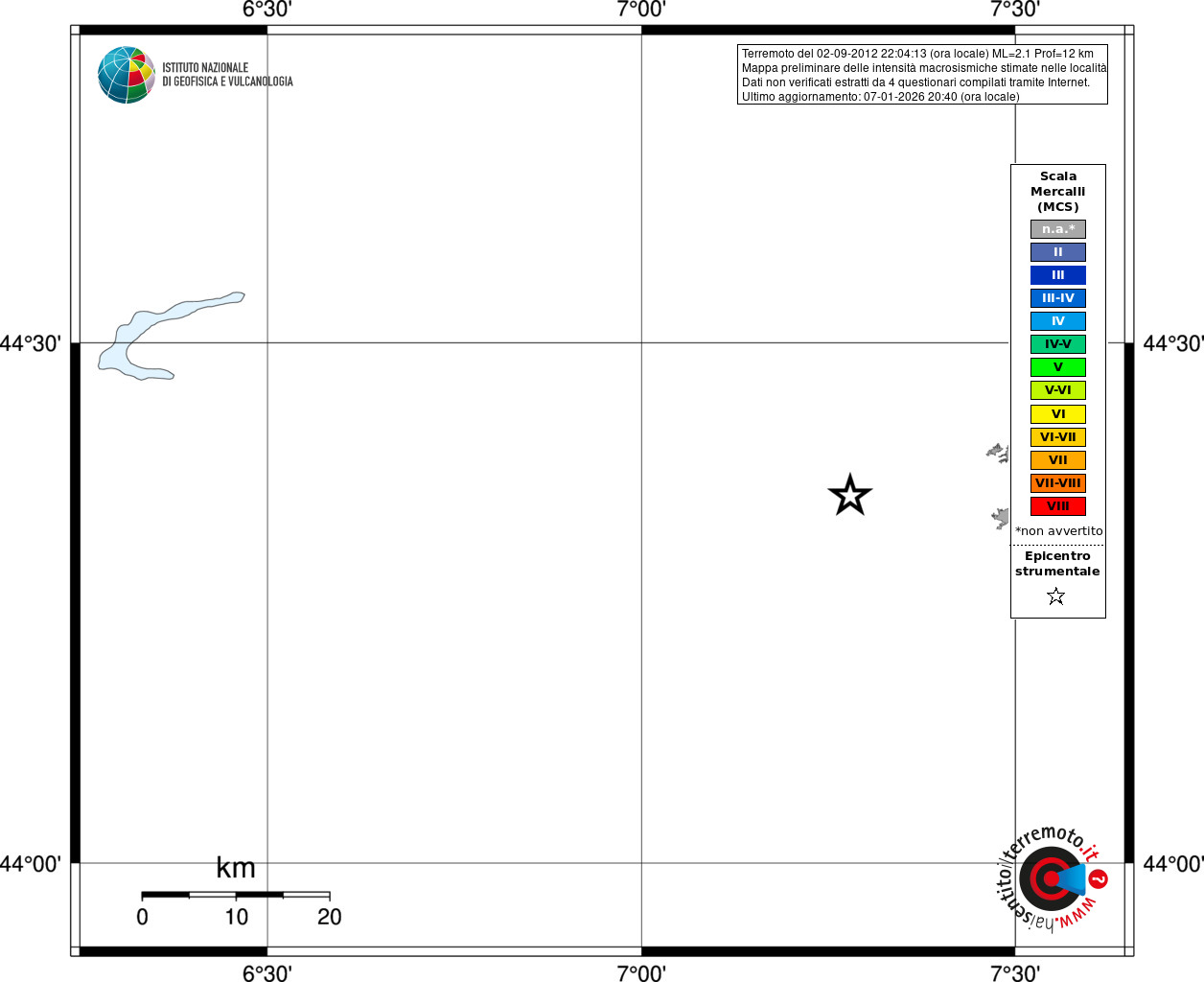
Task: Select the orange VII legend swatch
Action: [1058, 460]
